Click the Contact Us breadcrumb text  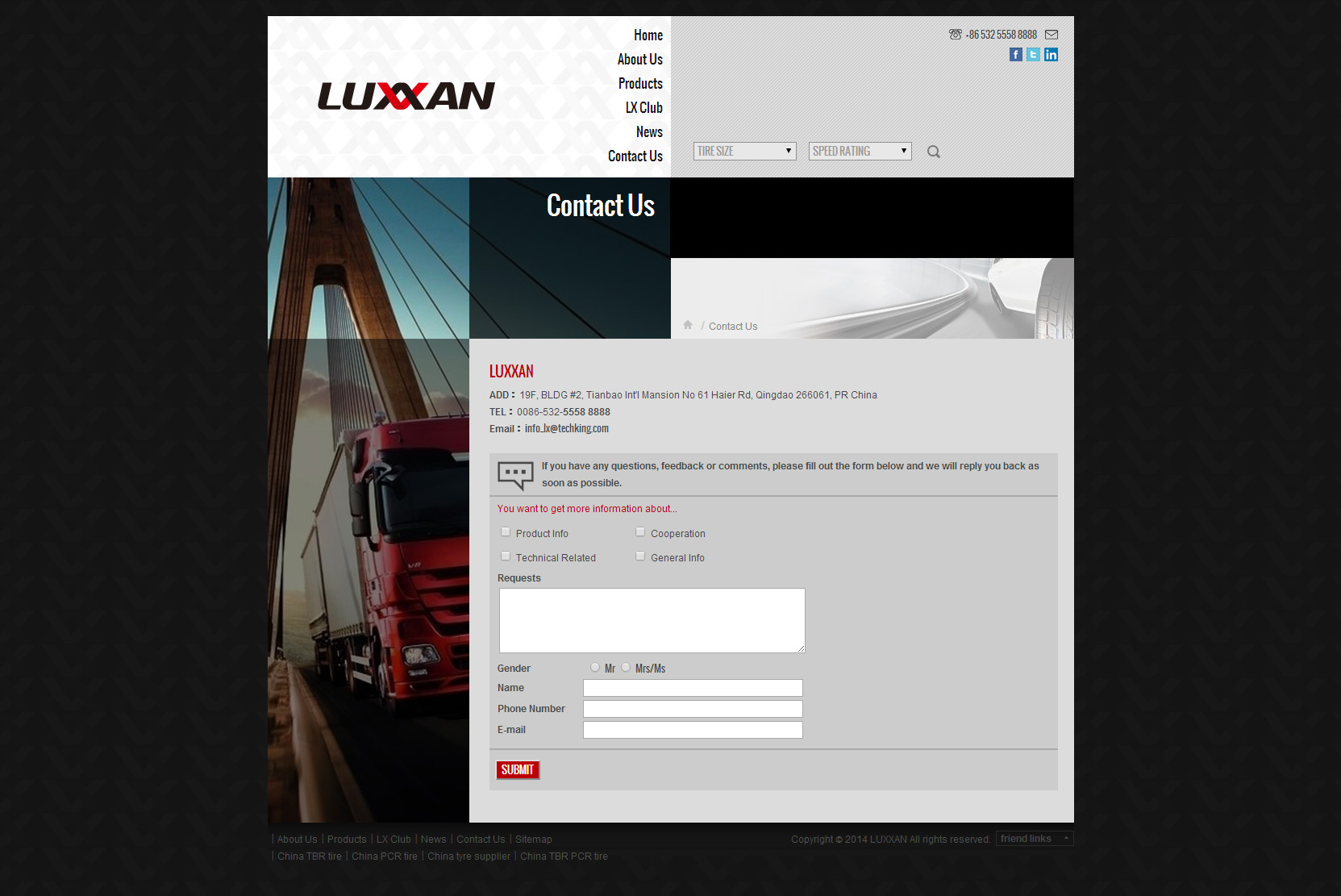pos(733,327)
